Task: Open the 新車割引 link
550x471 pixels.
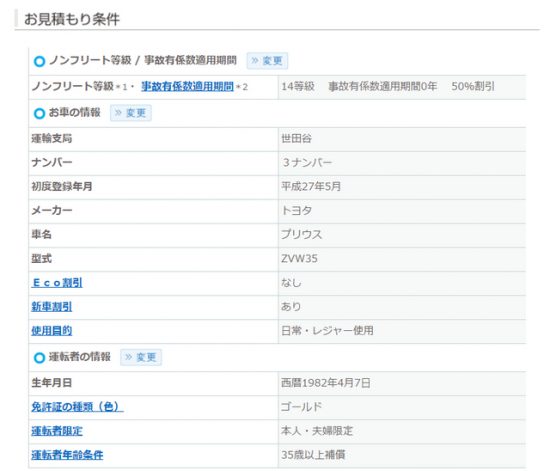Action: coord(52,307)
